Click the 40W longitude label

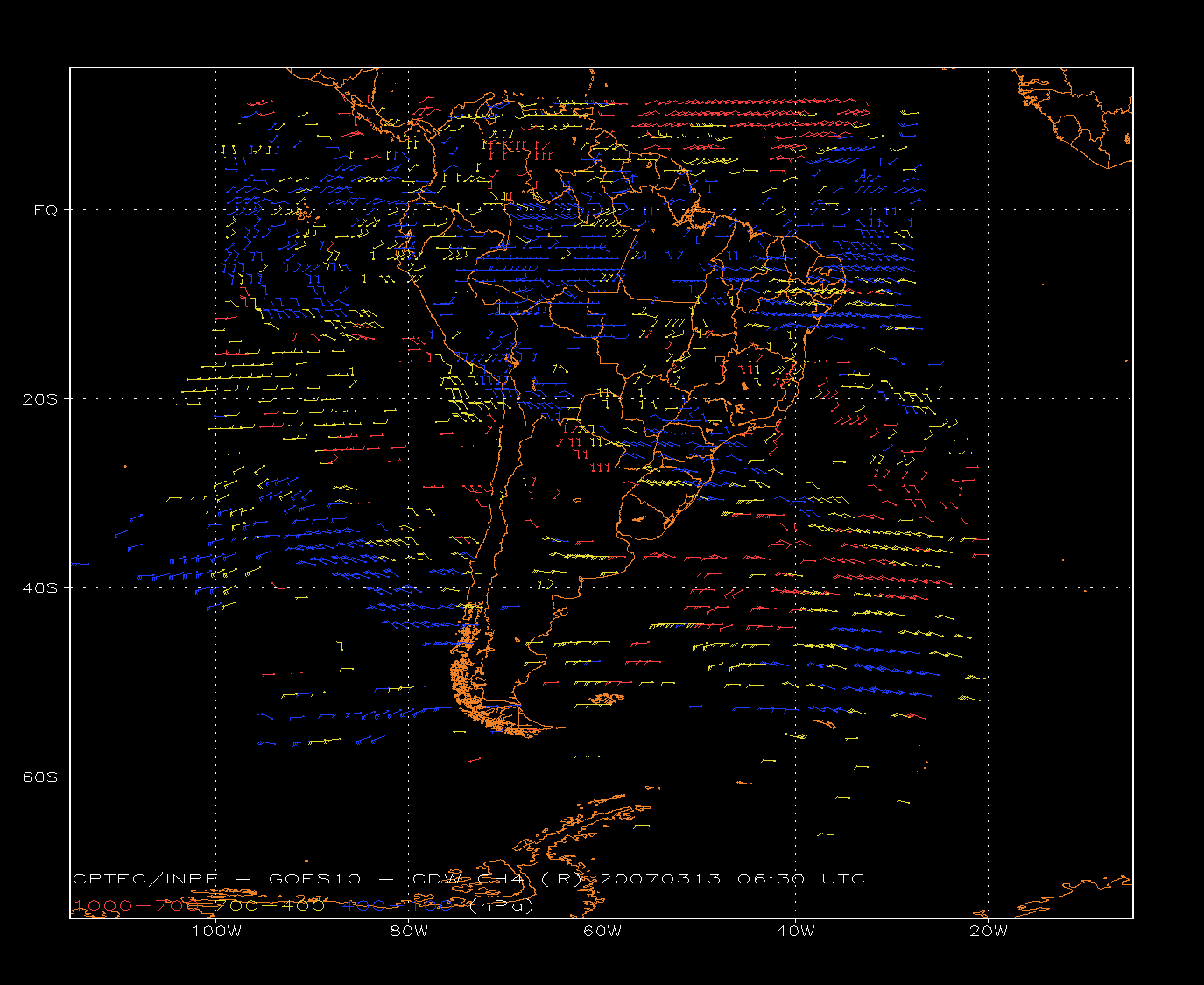[795, 931]
